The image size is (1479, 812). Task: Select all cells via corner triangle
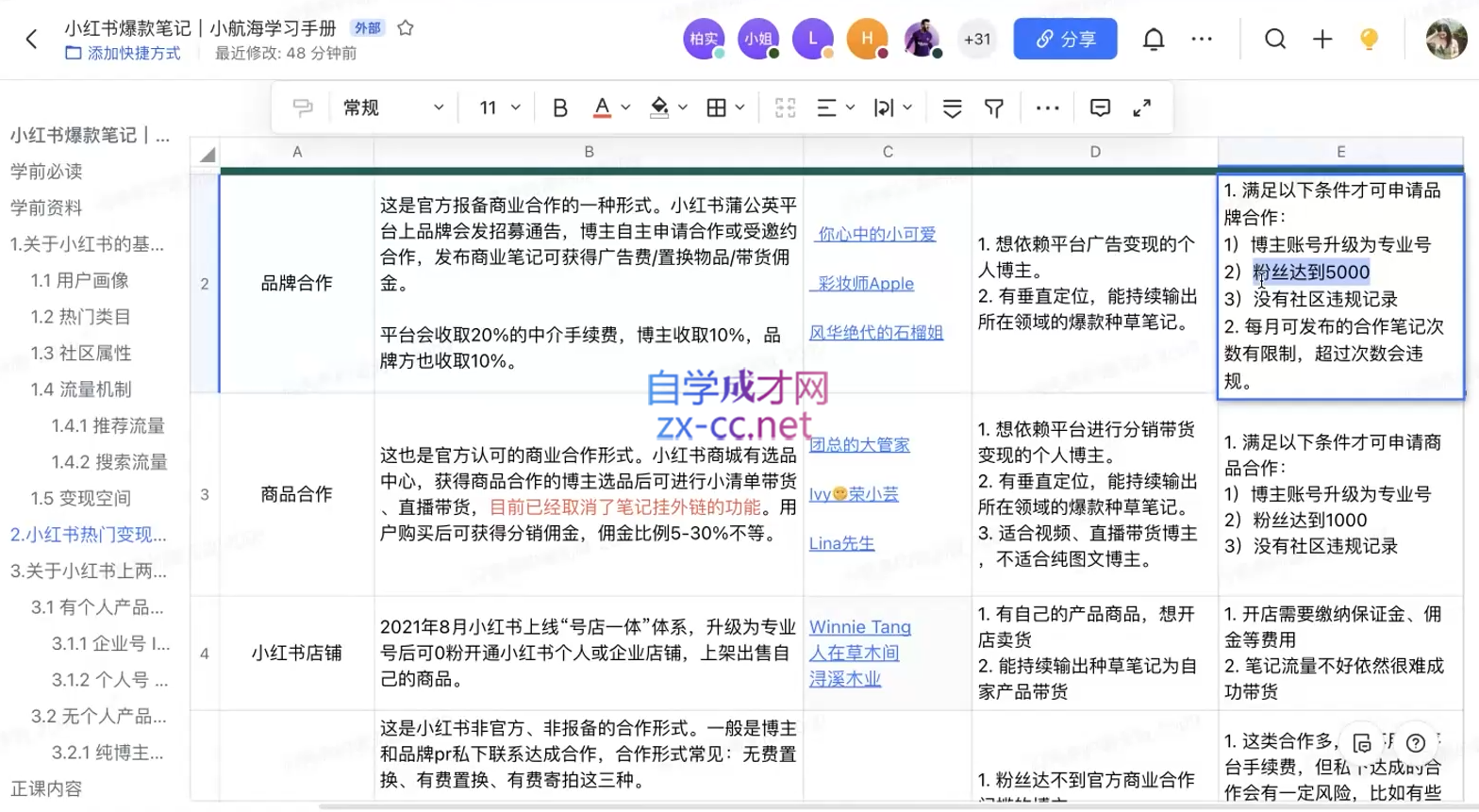click(x=206, y=153)
